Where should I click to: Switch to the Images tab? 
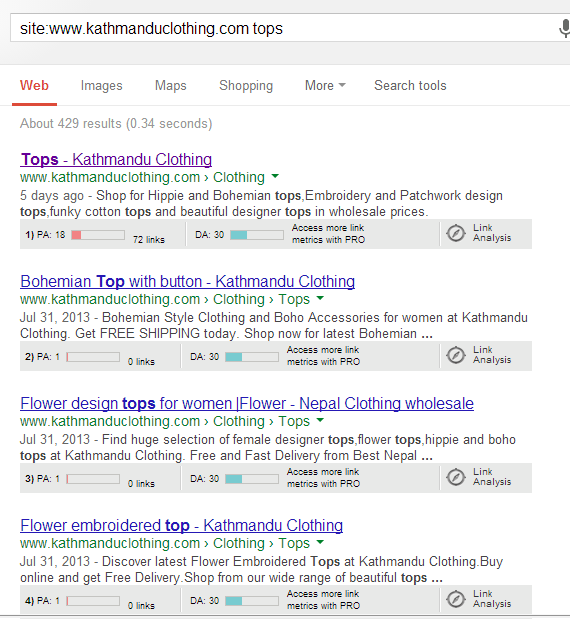[101, 86]
